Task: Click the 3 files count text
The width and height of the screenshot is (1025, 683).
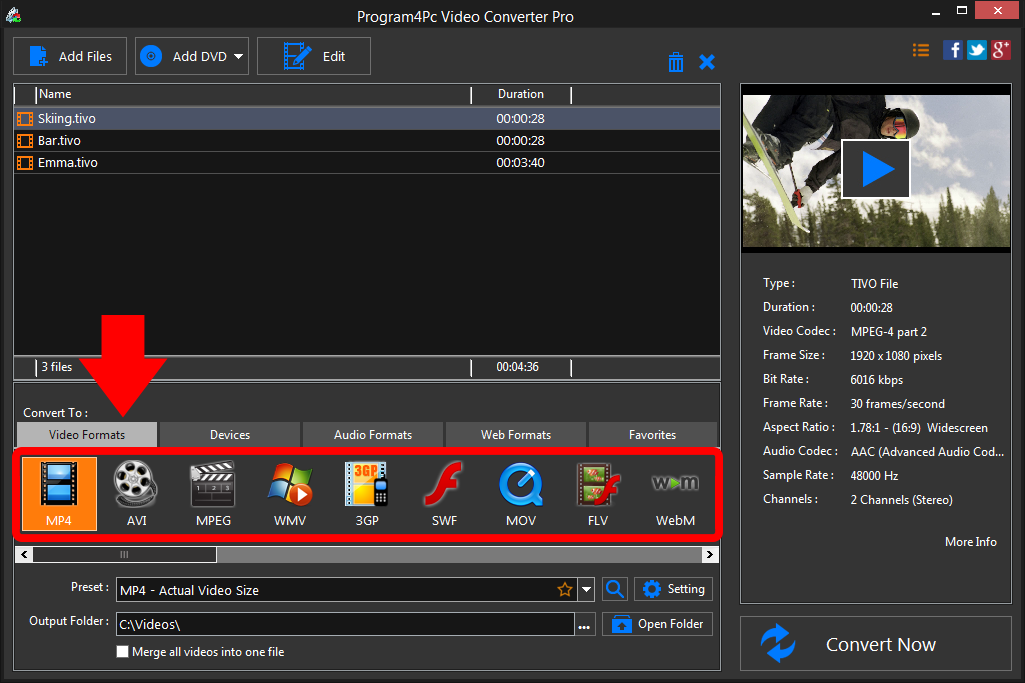Action: click(x=57, y=367)
